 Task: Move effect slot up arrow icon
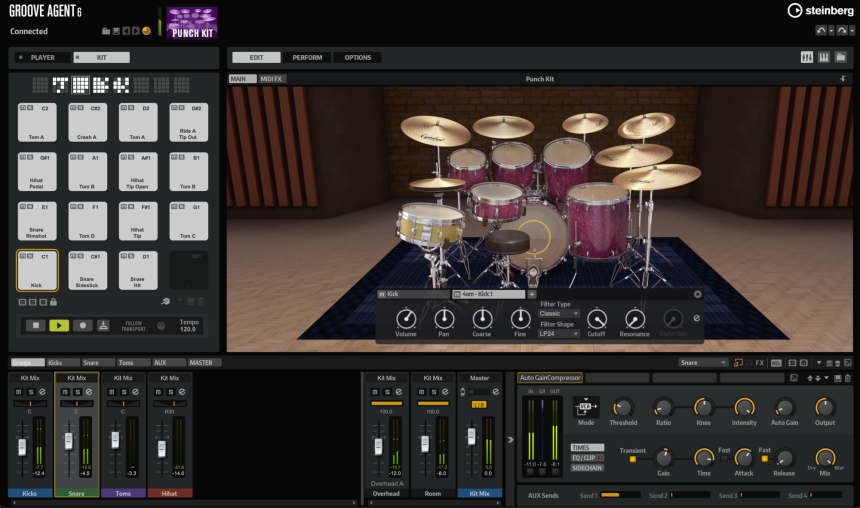pyautogui.click(x=810, y=378)
